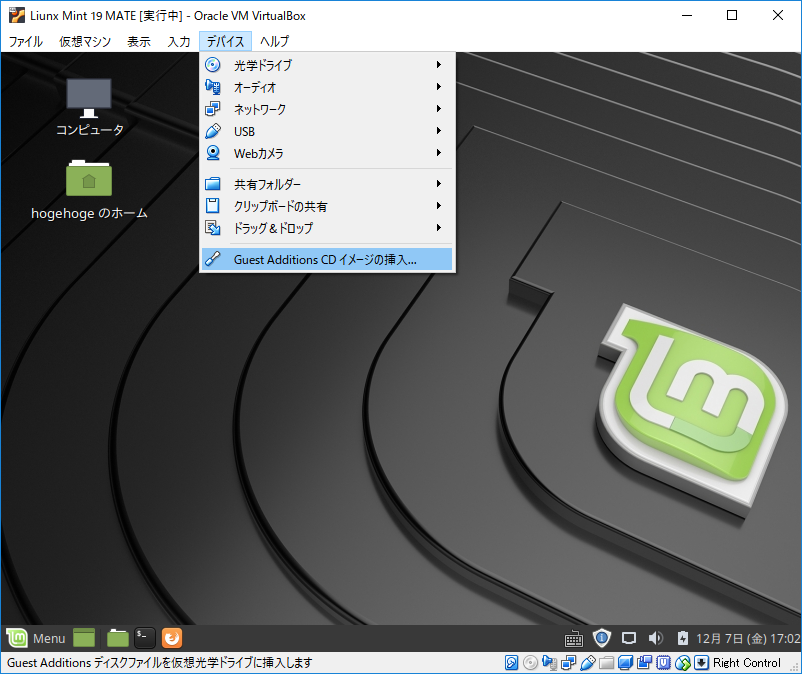The width and height of the screenshot is (802, 674).
Task: Click the show desktop icon in the panel
Action: pyautogui.click(x=84, y=638)
